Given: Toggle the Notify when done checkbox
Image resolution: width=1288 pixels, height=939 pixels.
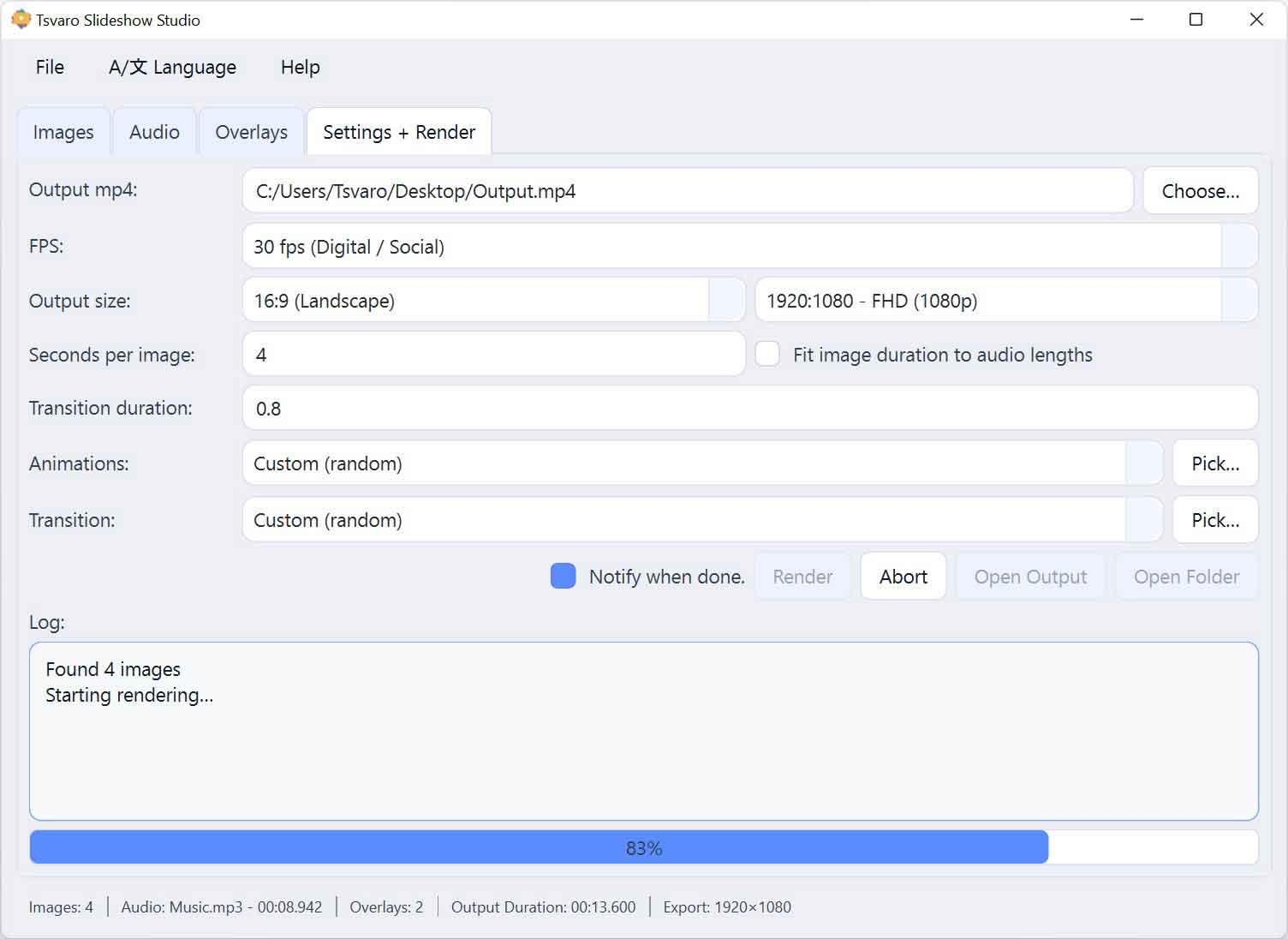Looking at the screenshot, I should click(563, 577).
